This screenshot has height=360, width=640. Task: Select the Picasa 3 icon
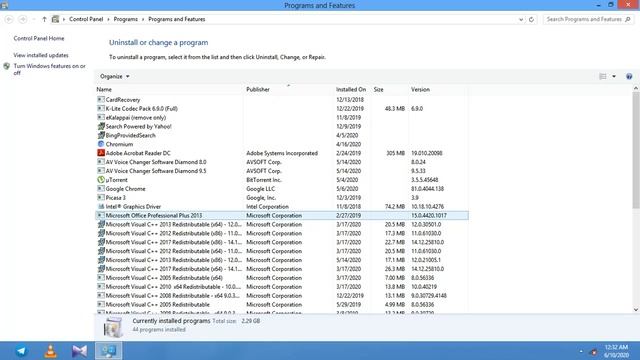(x=101, y=198)
